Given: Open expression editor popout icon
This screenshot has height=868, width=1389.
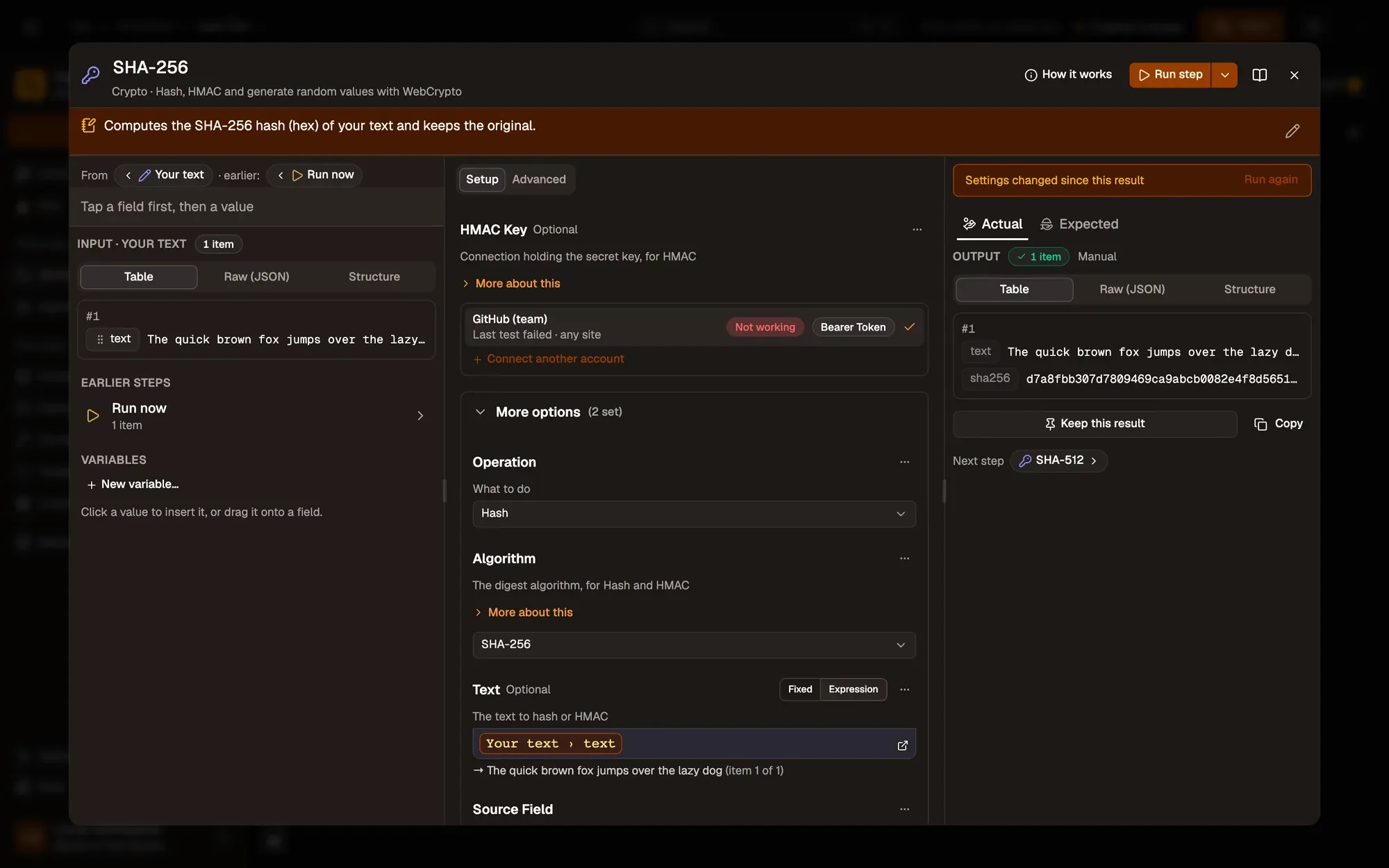Looking at the screenshot, I should pos(902,745).
